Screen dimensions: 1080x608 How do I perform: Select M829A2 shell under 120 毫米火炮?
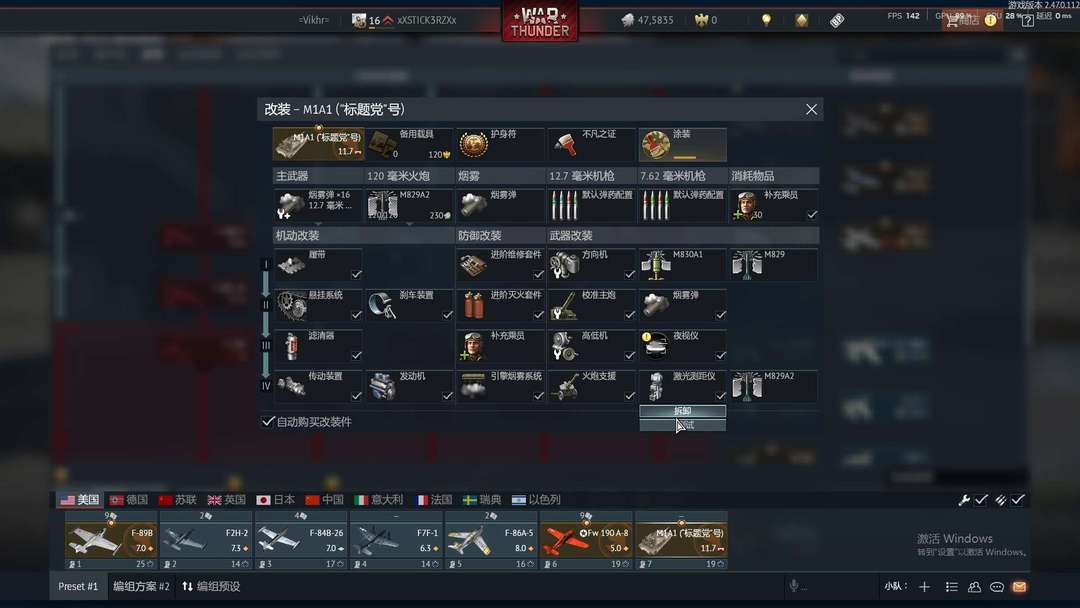tap(409, 205)
